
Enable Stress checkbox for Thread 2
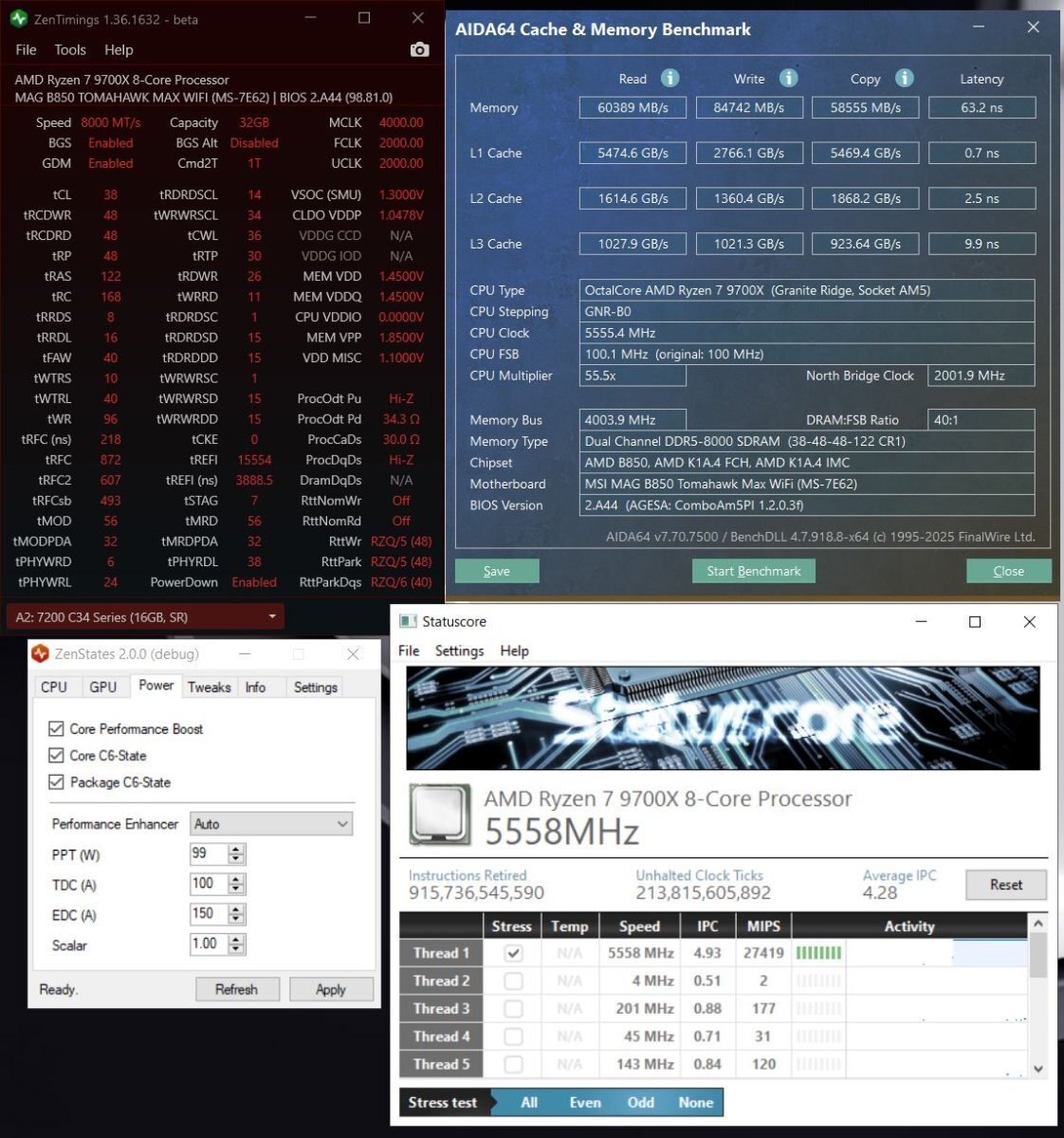[x=513, y=981]
